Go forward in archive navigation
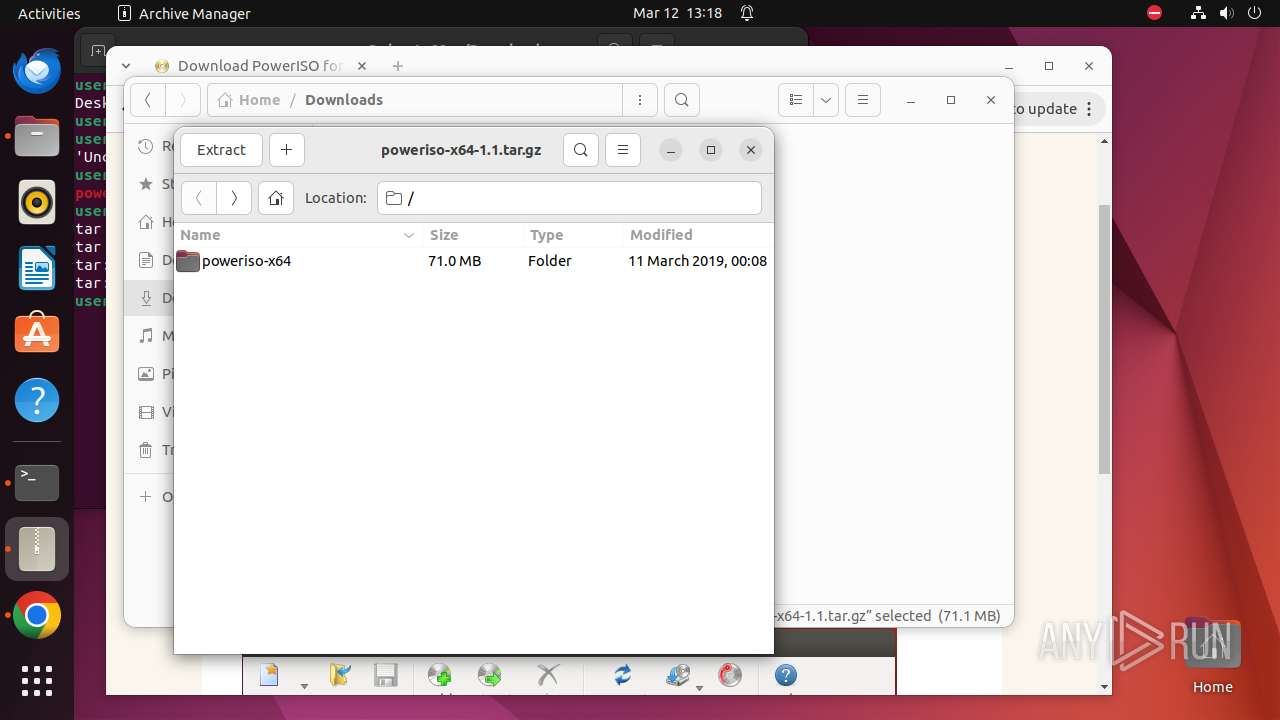 tap(234, 198)
